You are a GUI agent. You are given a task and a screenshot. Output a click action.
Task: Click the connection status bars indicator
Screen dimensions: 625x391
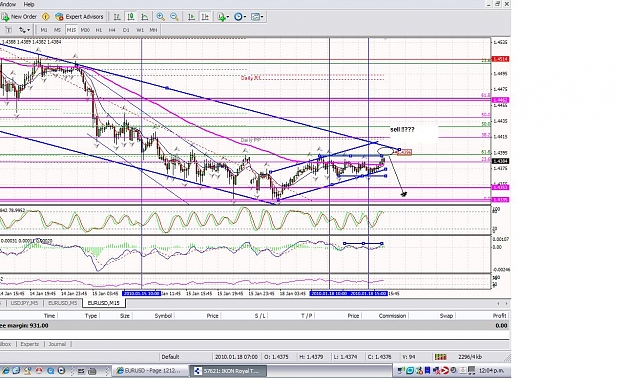point(440,357)
